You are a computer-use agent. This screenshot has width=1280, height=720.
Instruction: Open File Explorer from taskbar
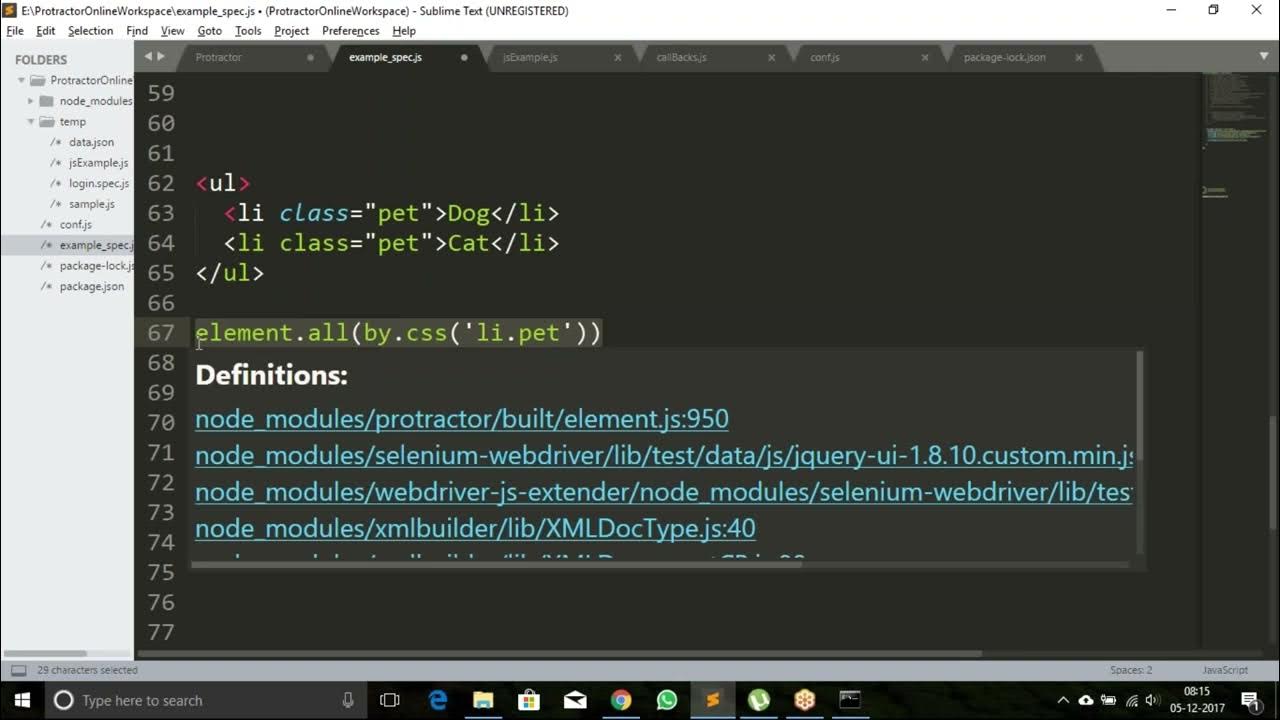(x=483, y=700)
